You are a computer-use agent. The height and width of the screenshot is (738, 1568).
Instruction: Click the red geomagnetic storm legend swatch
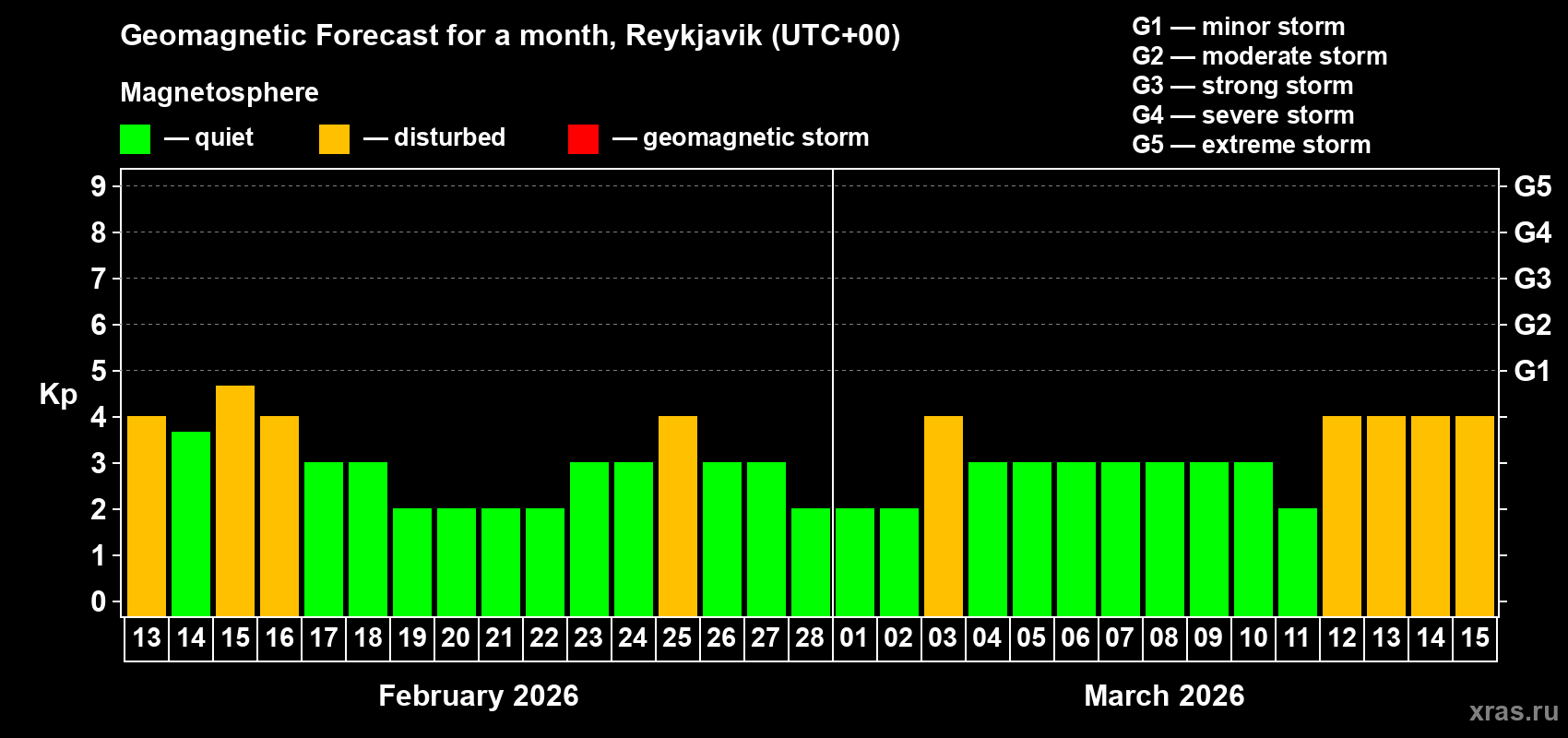click(x=583, y=139)
